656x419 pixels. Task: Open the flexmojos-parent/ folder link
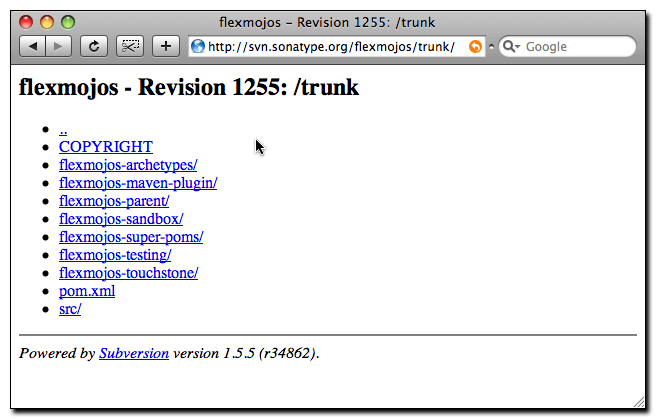click(114, 201)
